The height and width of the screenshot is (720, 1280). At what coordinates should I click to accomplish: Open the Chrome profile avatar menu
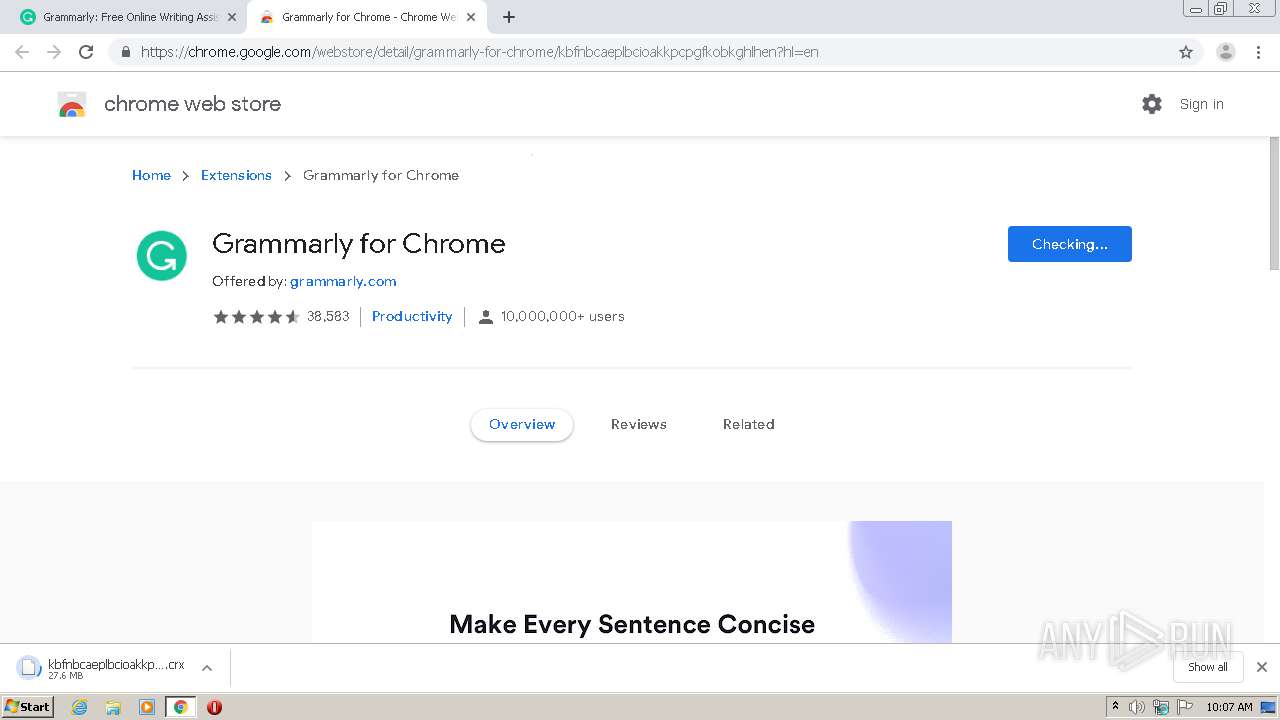point(1226,52)
